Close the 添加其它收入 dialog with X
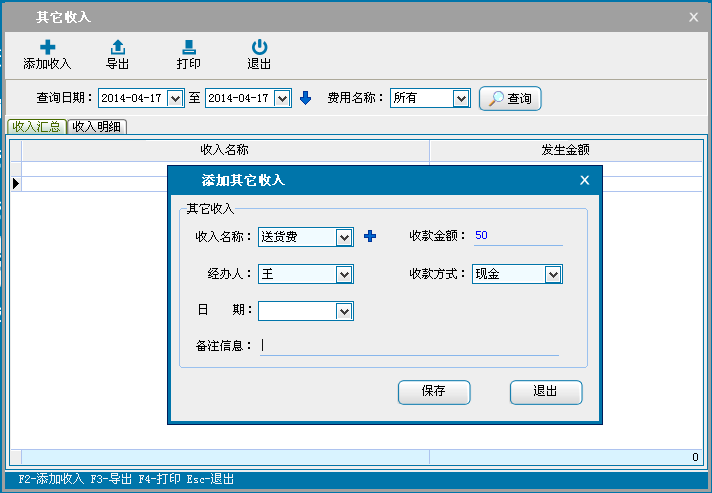The height and width of the screenshot is (493, 712). (x=585, y=180)
